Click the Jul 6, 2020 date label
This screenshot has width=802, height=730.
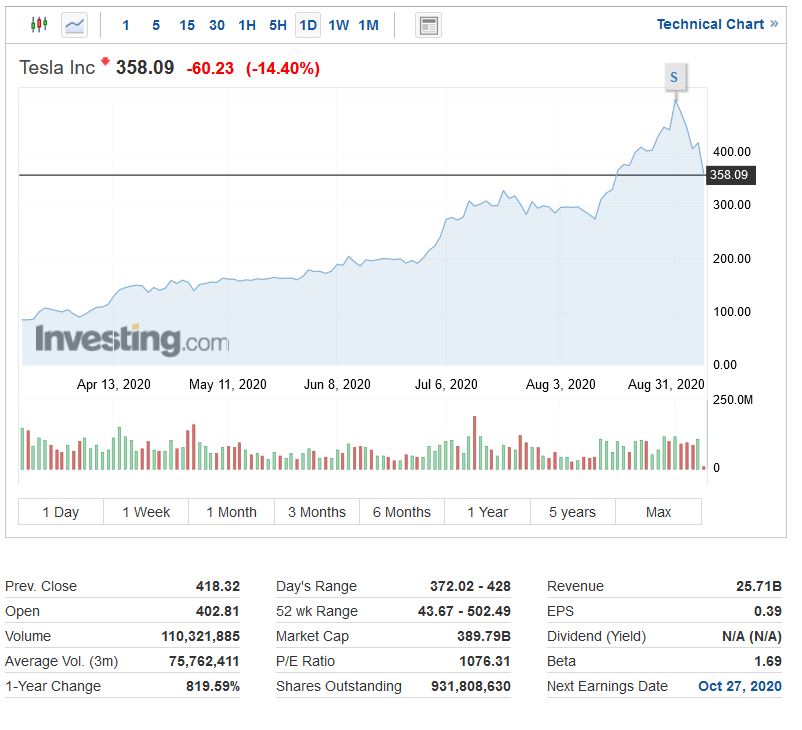pos(446,384)
